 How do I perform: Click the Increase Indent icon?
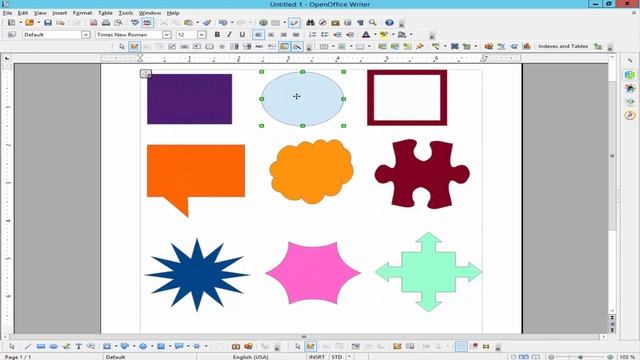pos(350,35)
